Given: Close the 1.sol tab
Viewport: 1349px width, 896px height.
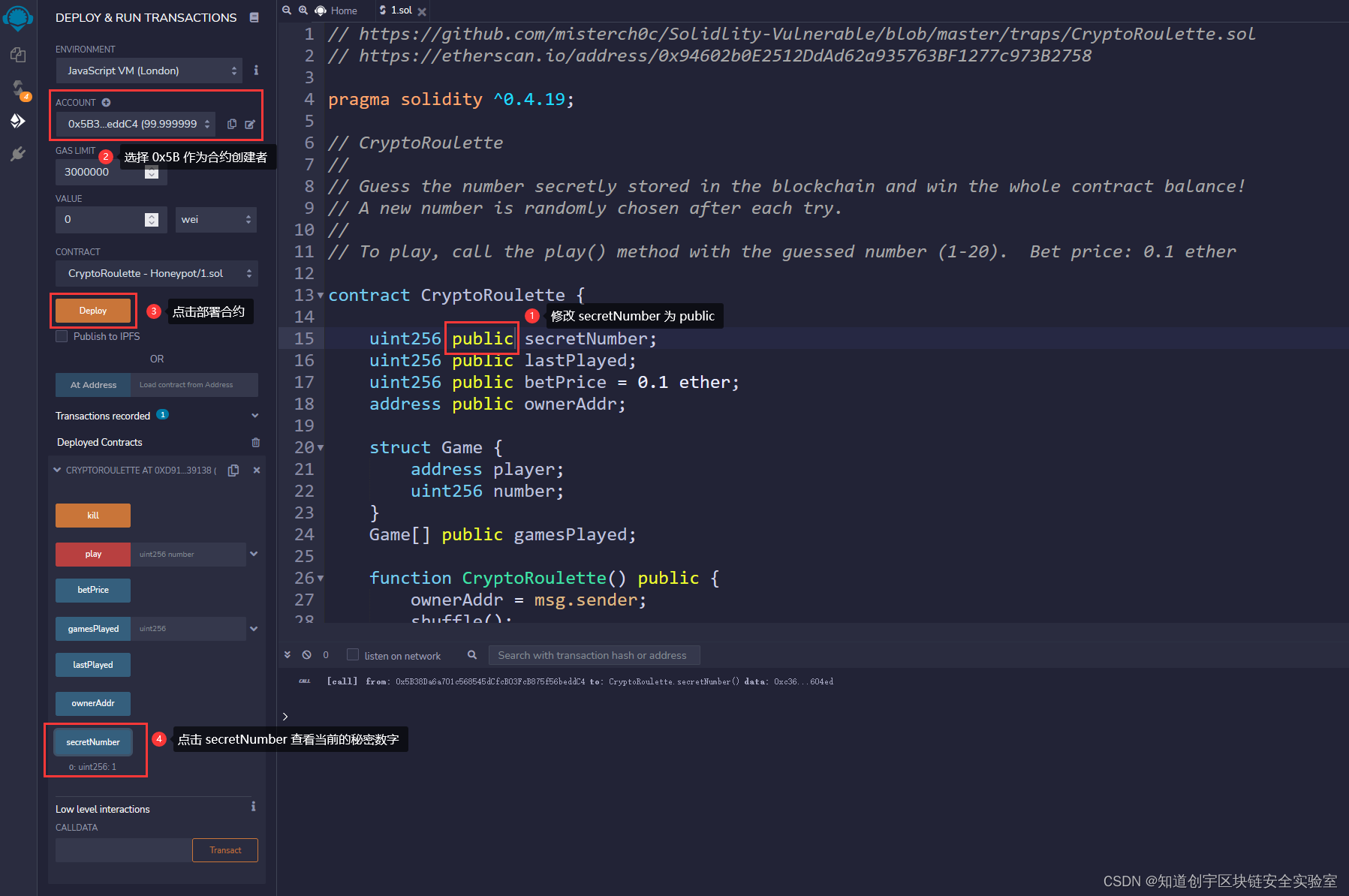Looking at the screenshot, I should click(x=422, y=11).
